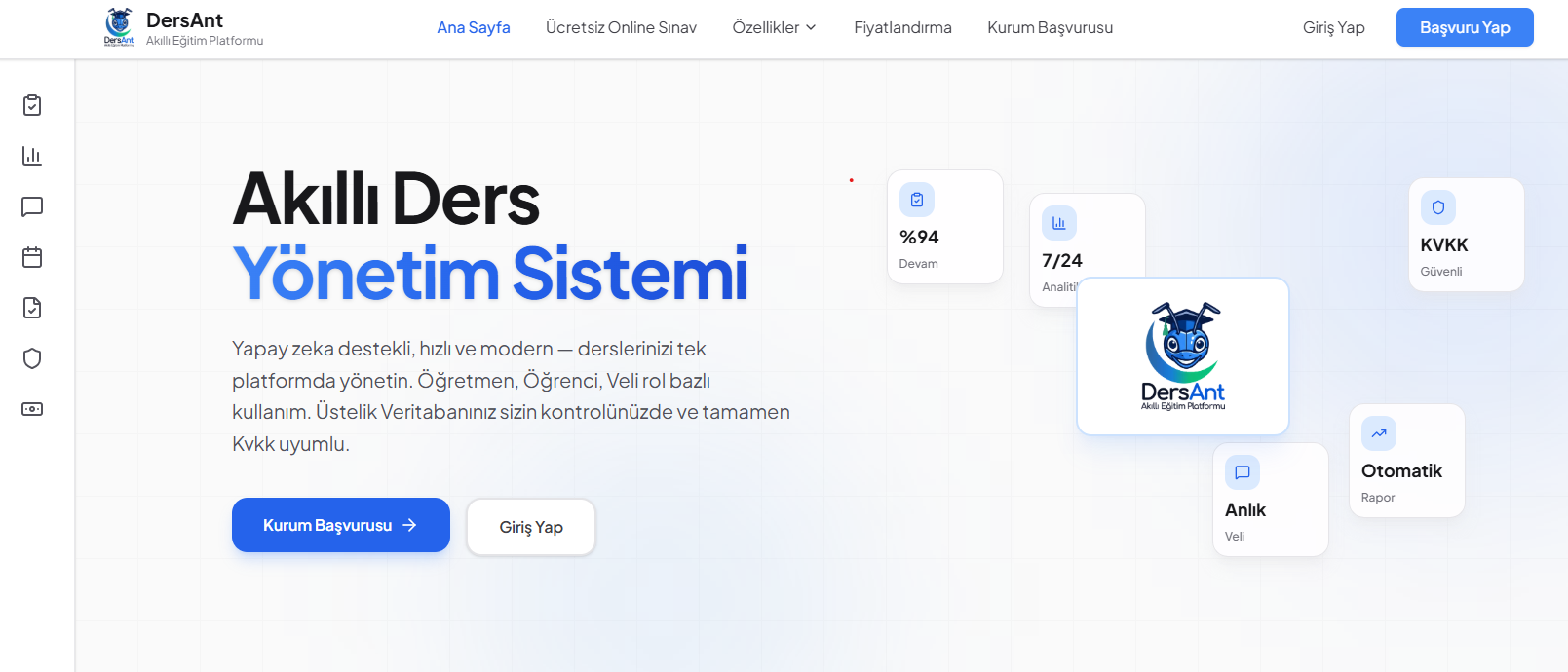Click the banknote payment icon in sidebar
Image resolution: width=1568 pixels, height=672 pixels.
[x=32, y=409]
